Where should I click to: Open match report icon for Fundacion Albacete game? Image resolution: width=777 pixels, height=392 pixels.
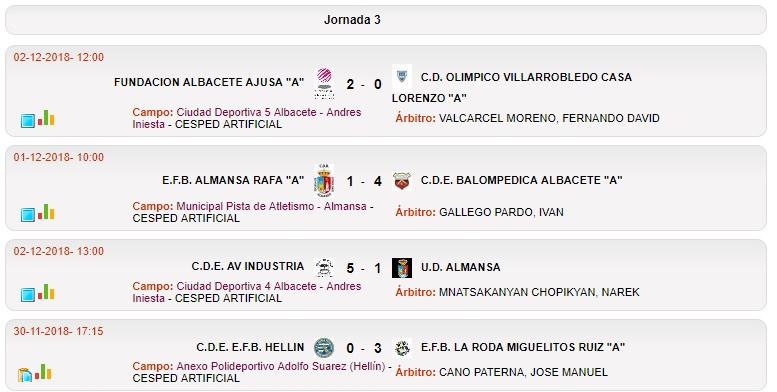[28, 120]
